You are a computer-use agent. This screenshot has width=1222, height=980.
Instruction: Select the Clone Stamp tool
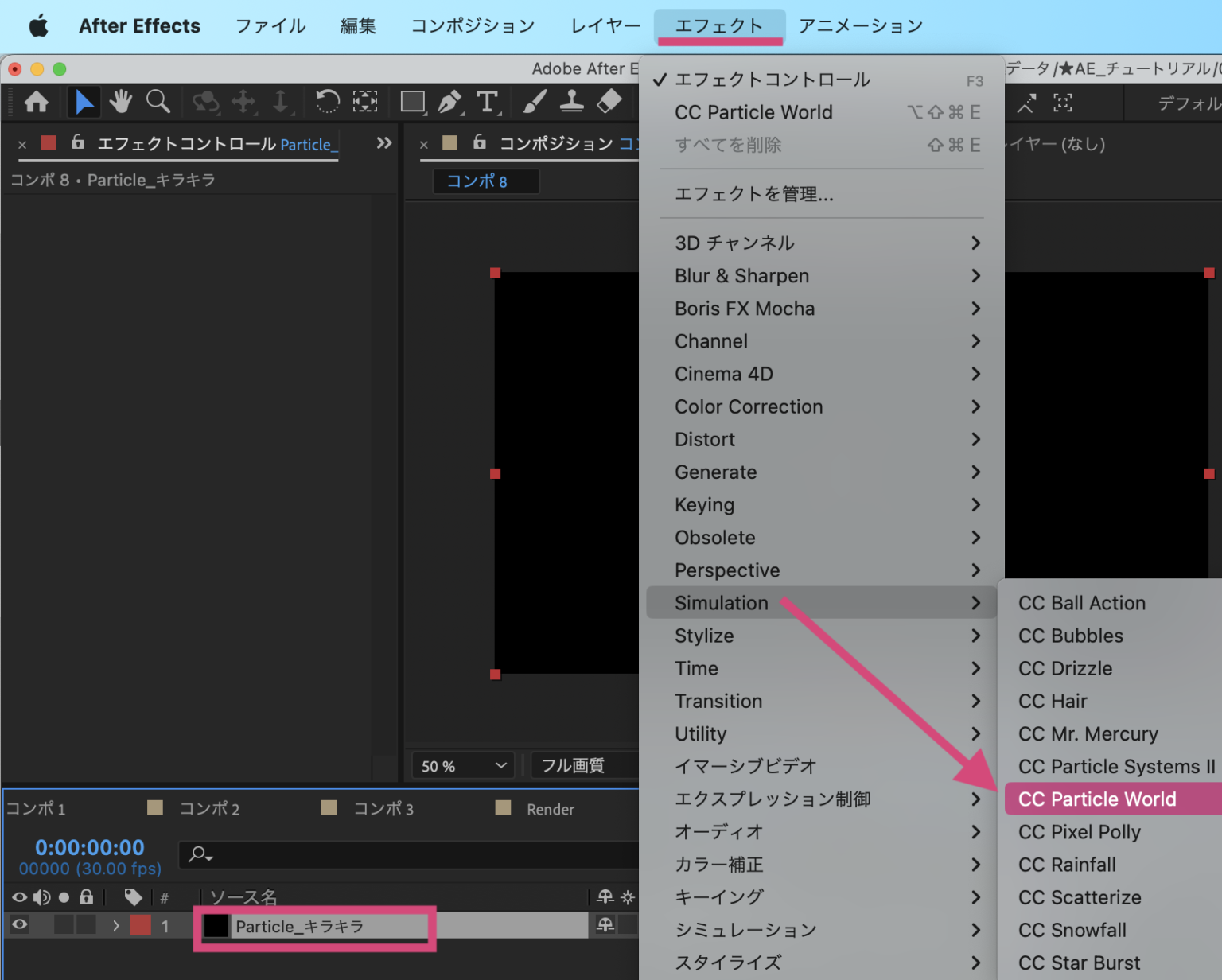pyautogui.click(x=572, y=102)
